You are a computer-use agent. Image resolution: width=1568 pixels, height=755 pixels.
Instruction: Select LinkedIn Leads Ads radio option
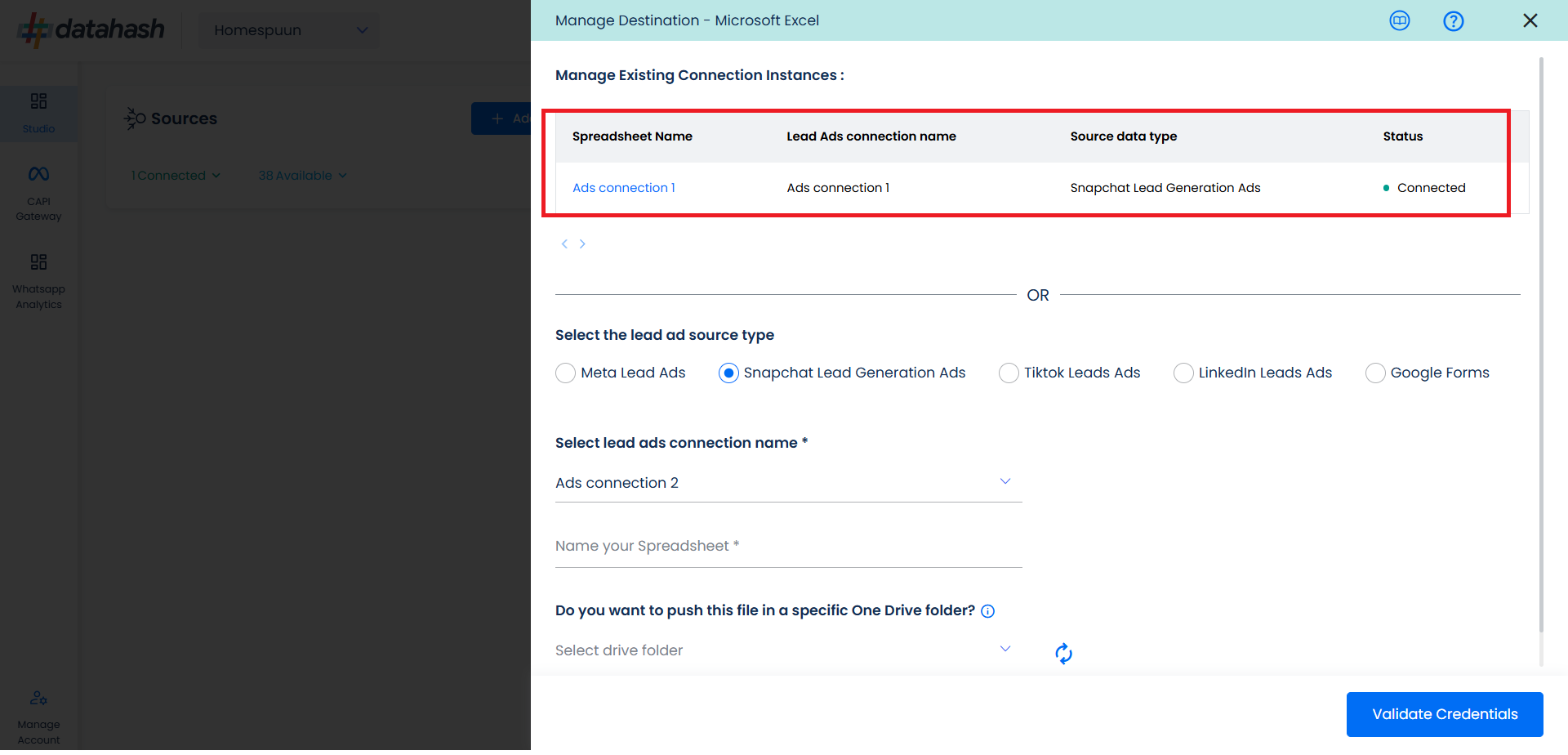pos(1183,373)
